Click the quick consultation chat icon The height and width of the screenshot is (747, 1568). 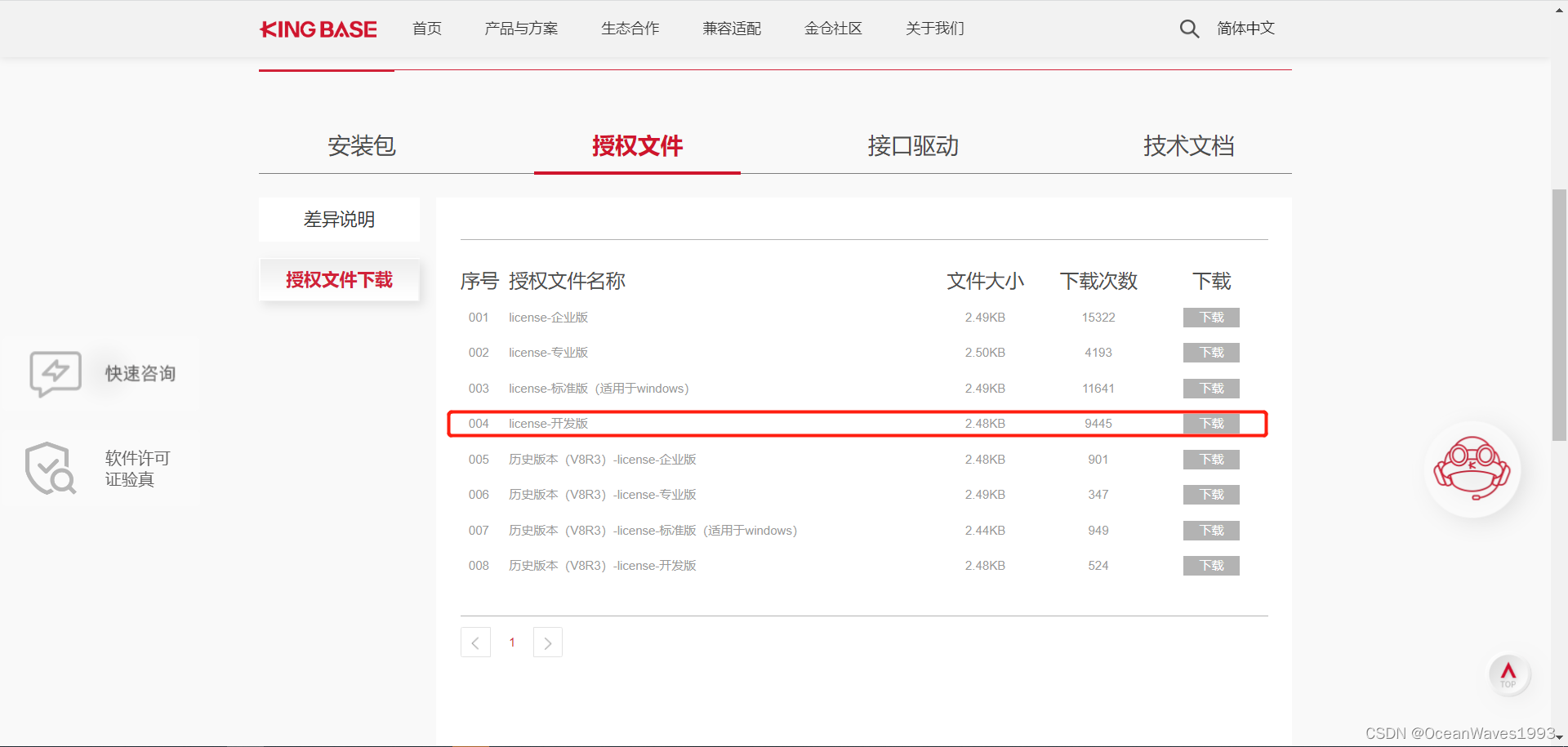56,374
